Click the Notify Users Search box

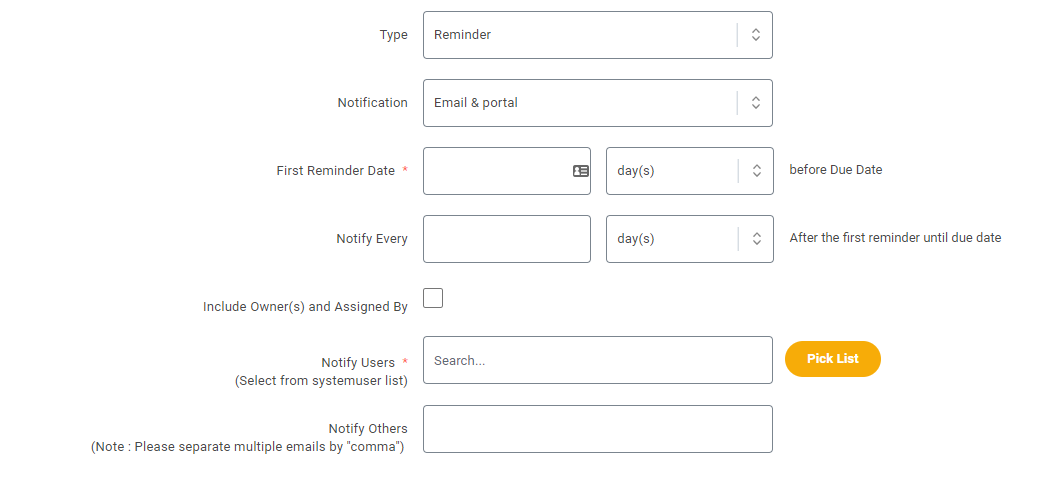click(x=598, y=360)
